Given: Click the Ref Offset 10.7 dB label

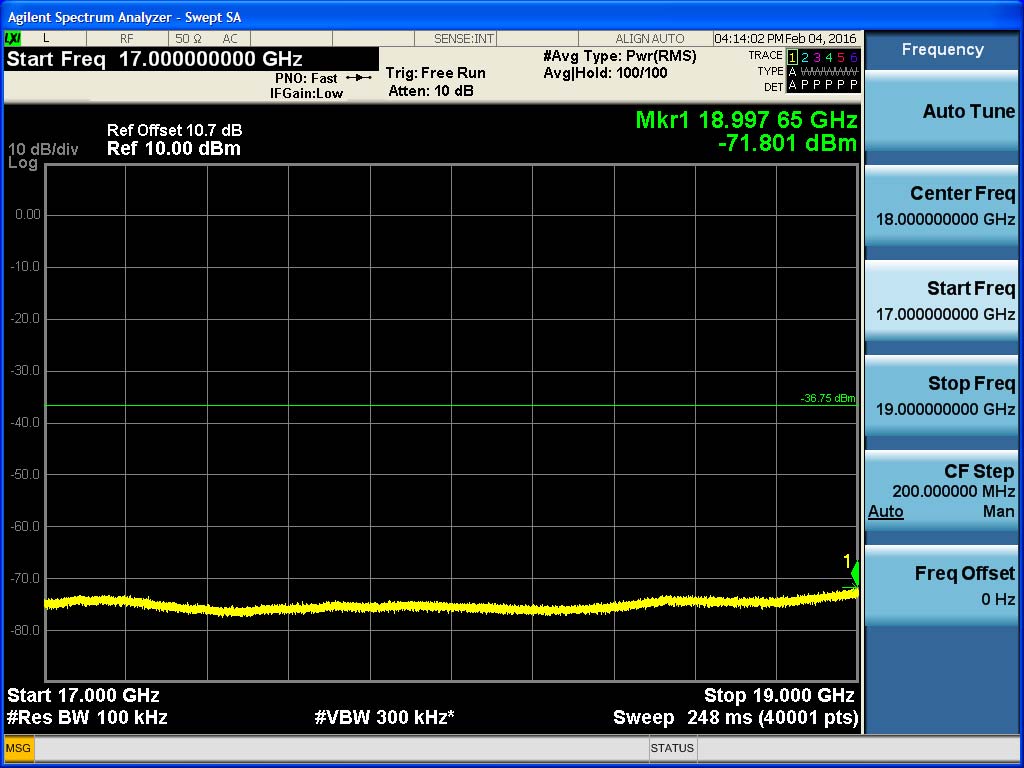Looking at the screenshot, I should pos(174,130).
